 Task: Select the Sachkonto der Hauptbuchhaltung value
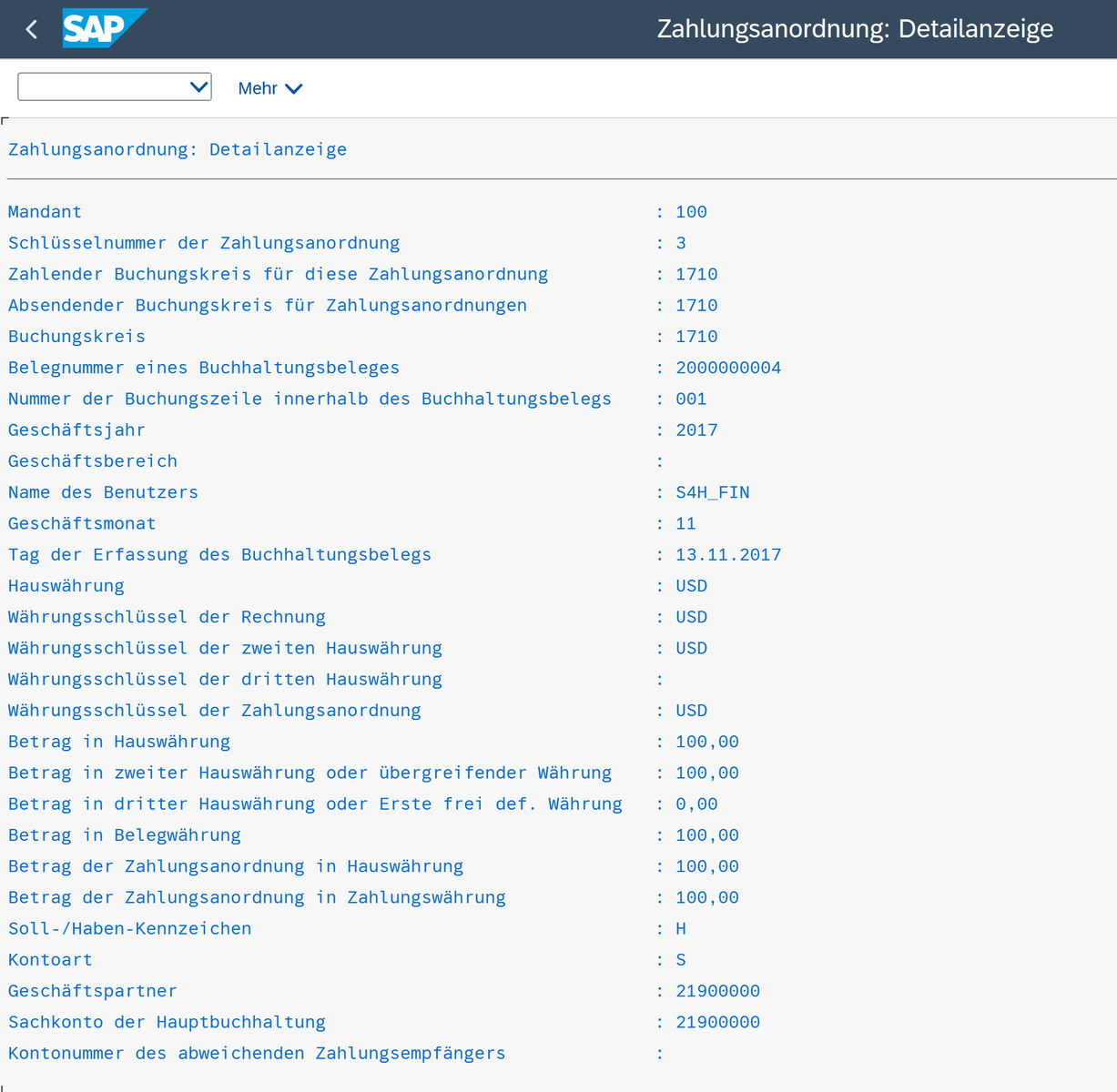click(717, 1022)
